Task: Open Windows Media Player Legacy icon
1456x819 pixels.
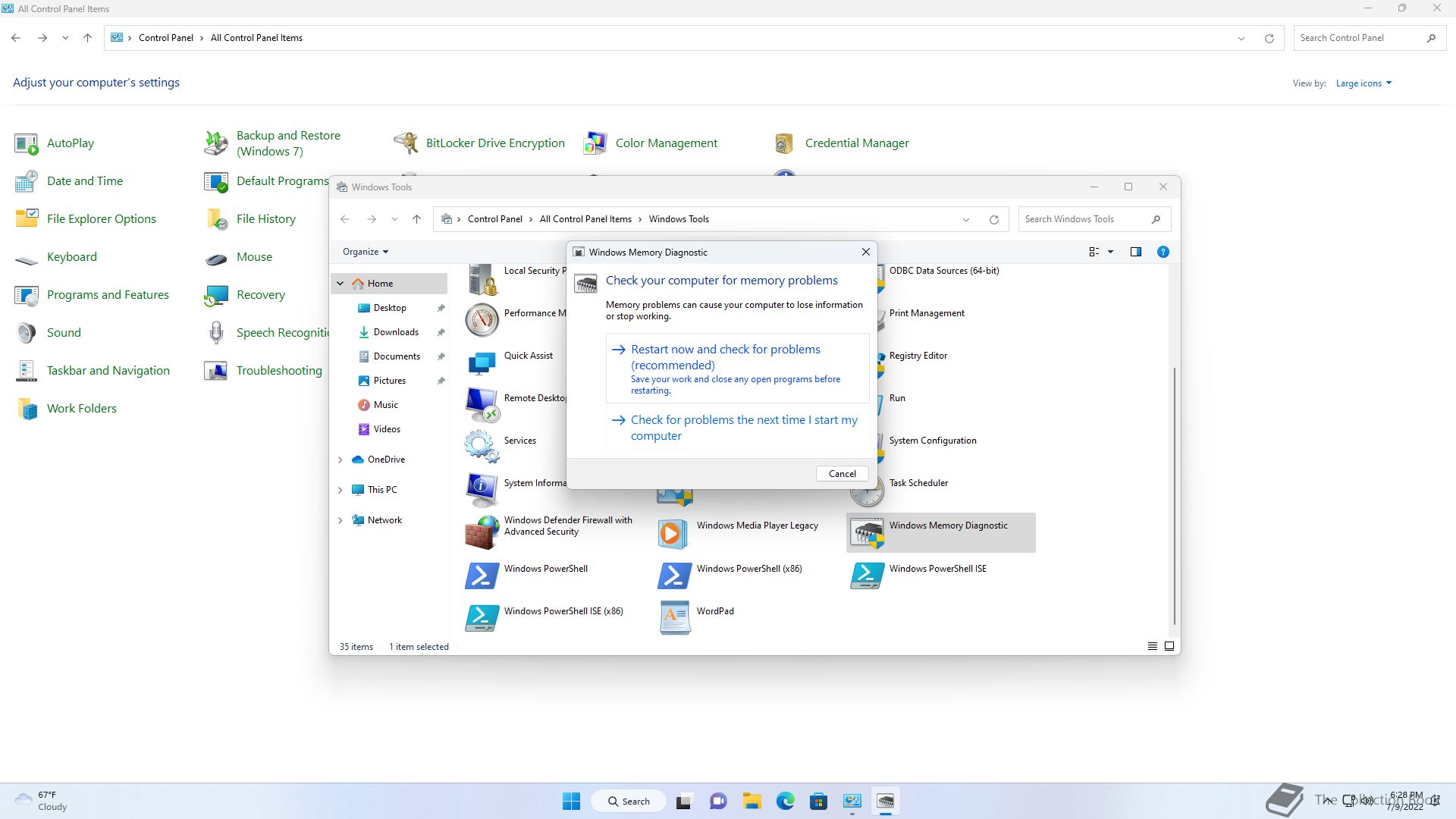Action: [674, 533]
